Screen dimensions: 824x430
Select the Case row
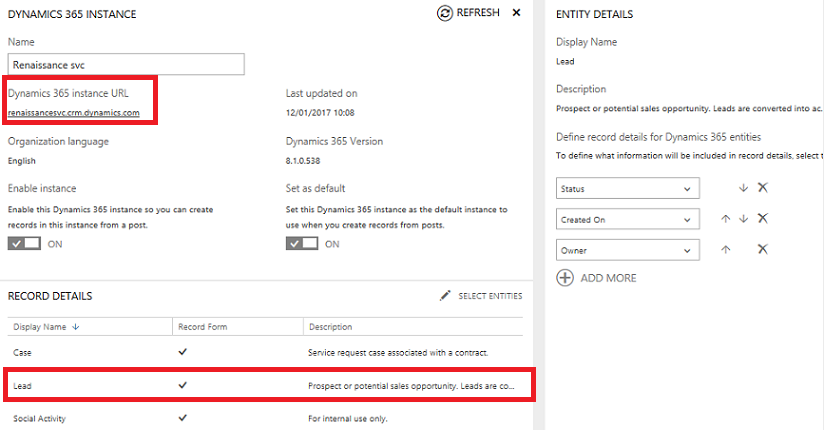[x=265, y=352]
